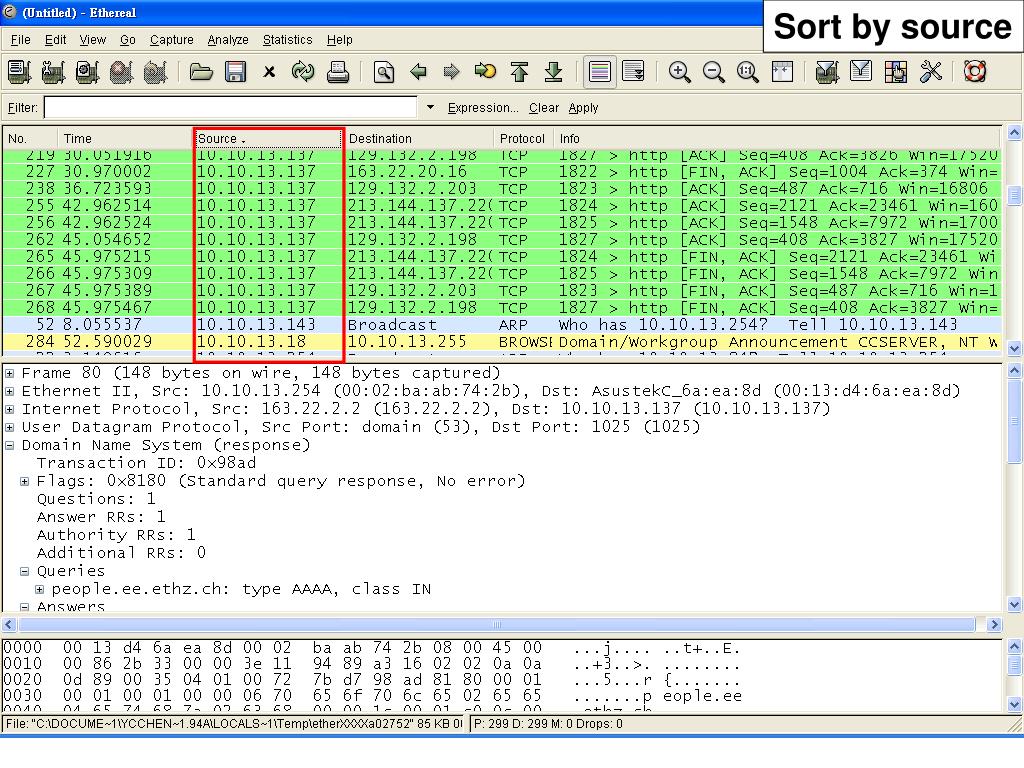
Task: Expand the people.ee.ethz.ch query entry
Action: (x=40, y=590)
